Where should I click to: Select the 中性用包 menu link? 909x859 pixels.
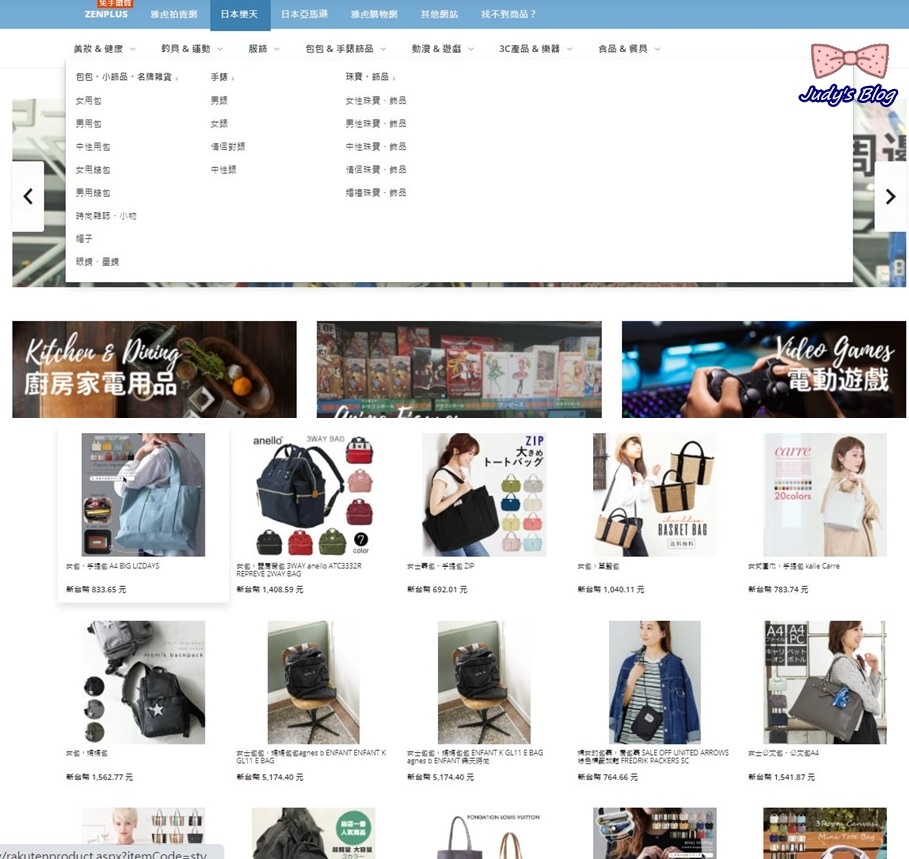click(x=93, y=147)
